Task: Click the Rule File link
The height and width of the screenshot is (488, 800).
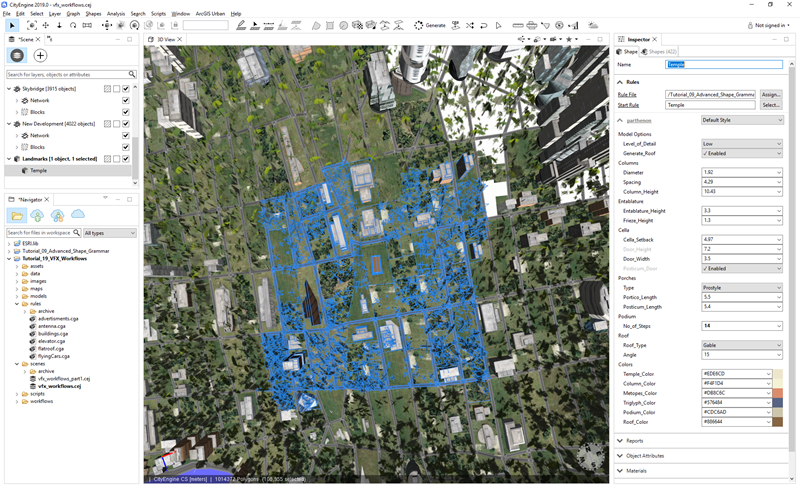Action: (627, 95)
